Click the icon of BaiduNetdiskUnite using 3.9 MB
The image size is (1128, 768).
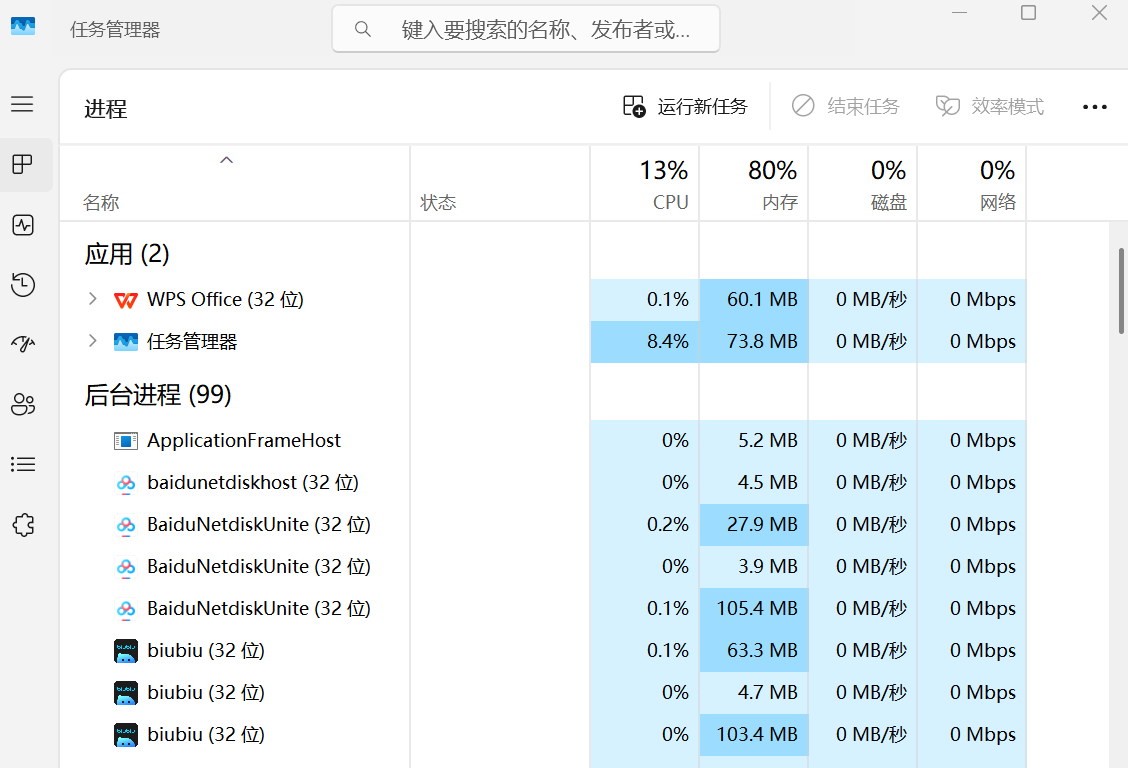(126, 567)
